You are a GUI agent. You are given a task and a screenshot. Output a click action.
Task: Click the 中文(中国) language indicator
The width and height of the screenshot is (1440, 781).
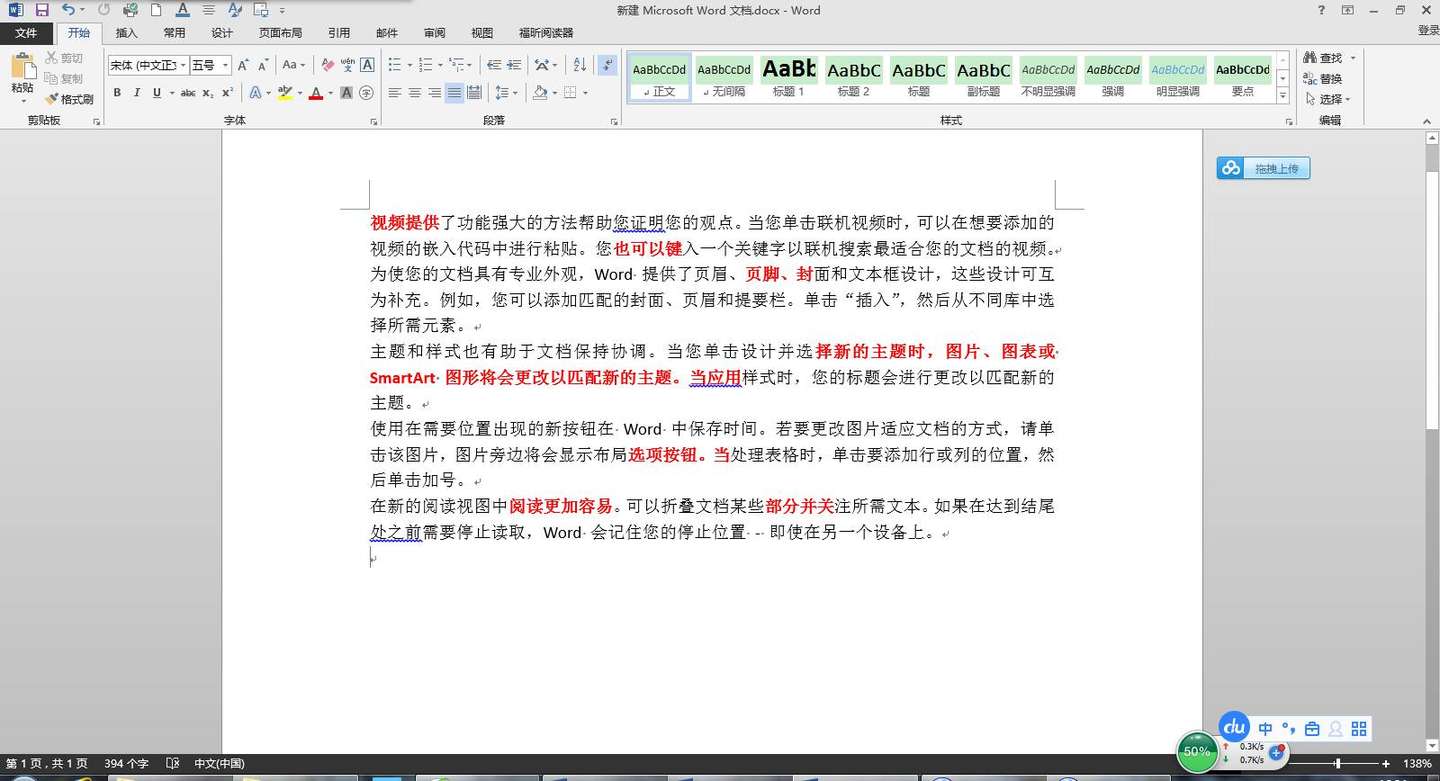click(x=219, y=764)
